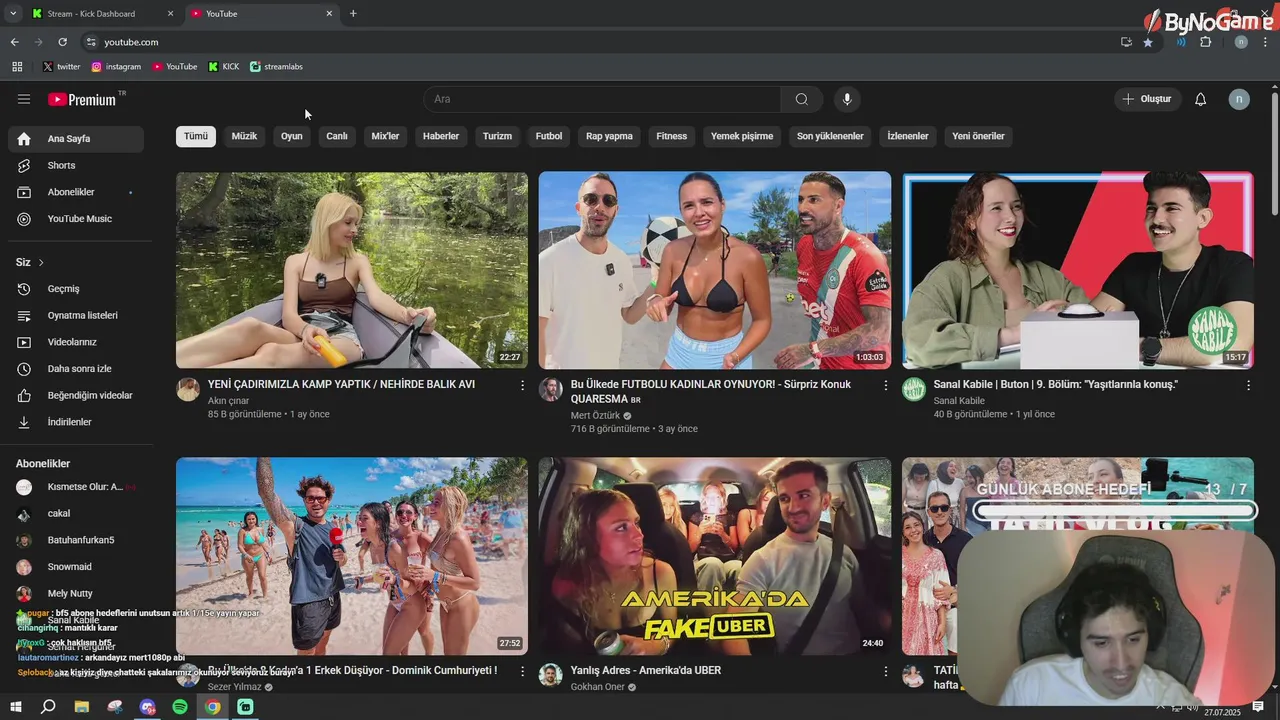Open the Quaresma football video thumbnail
Image resolution: width=1280 pixels, height=720 pixels.
click(715, 270)
